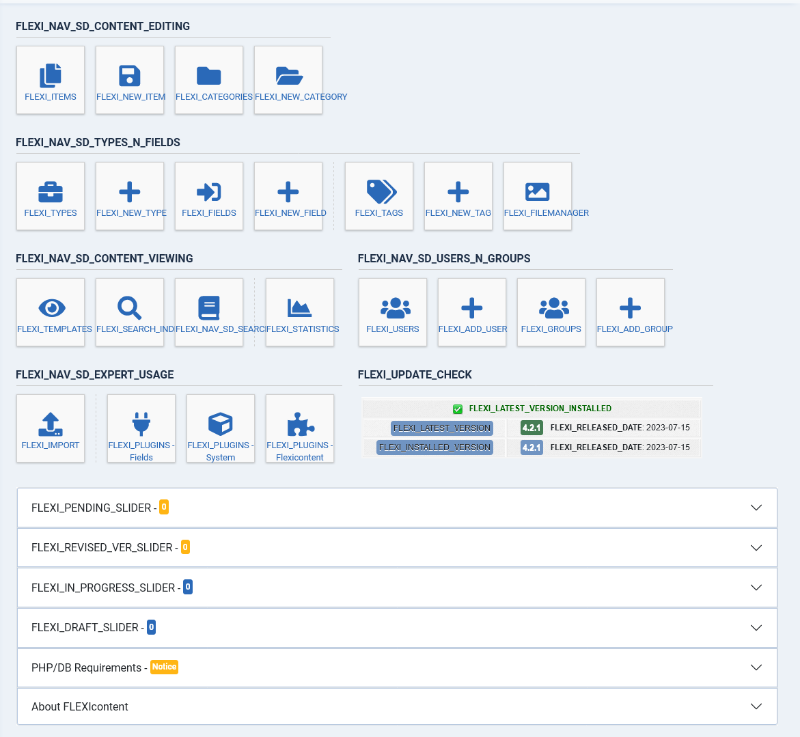Click revised version slider orange count badge
This screenshot has width=800, height=737.
click(185, 547)
